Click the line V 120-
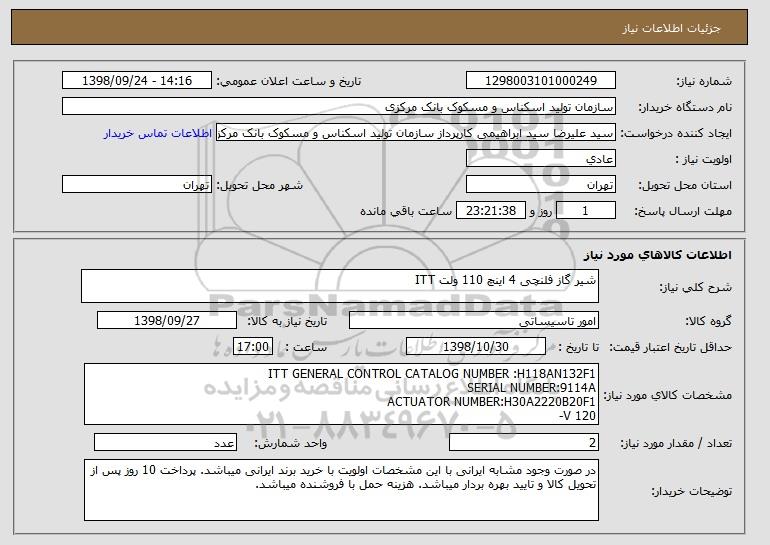770x545 pixels. tap(578, 416)
